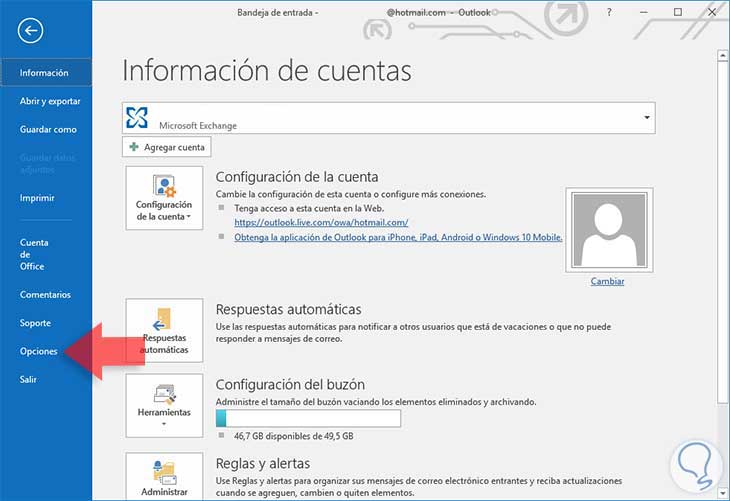The image size is (730, 501).
Task: Open the Opciones menu item
Action: pos(39,351)
